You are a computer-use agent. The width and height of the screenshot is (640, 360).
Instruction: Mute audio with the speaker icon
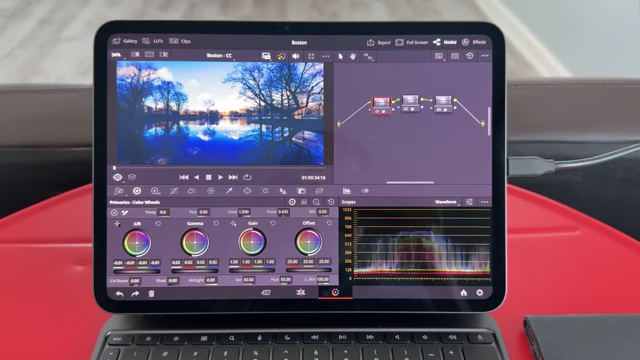[x=296, y=56]
